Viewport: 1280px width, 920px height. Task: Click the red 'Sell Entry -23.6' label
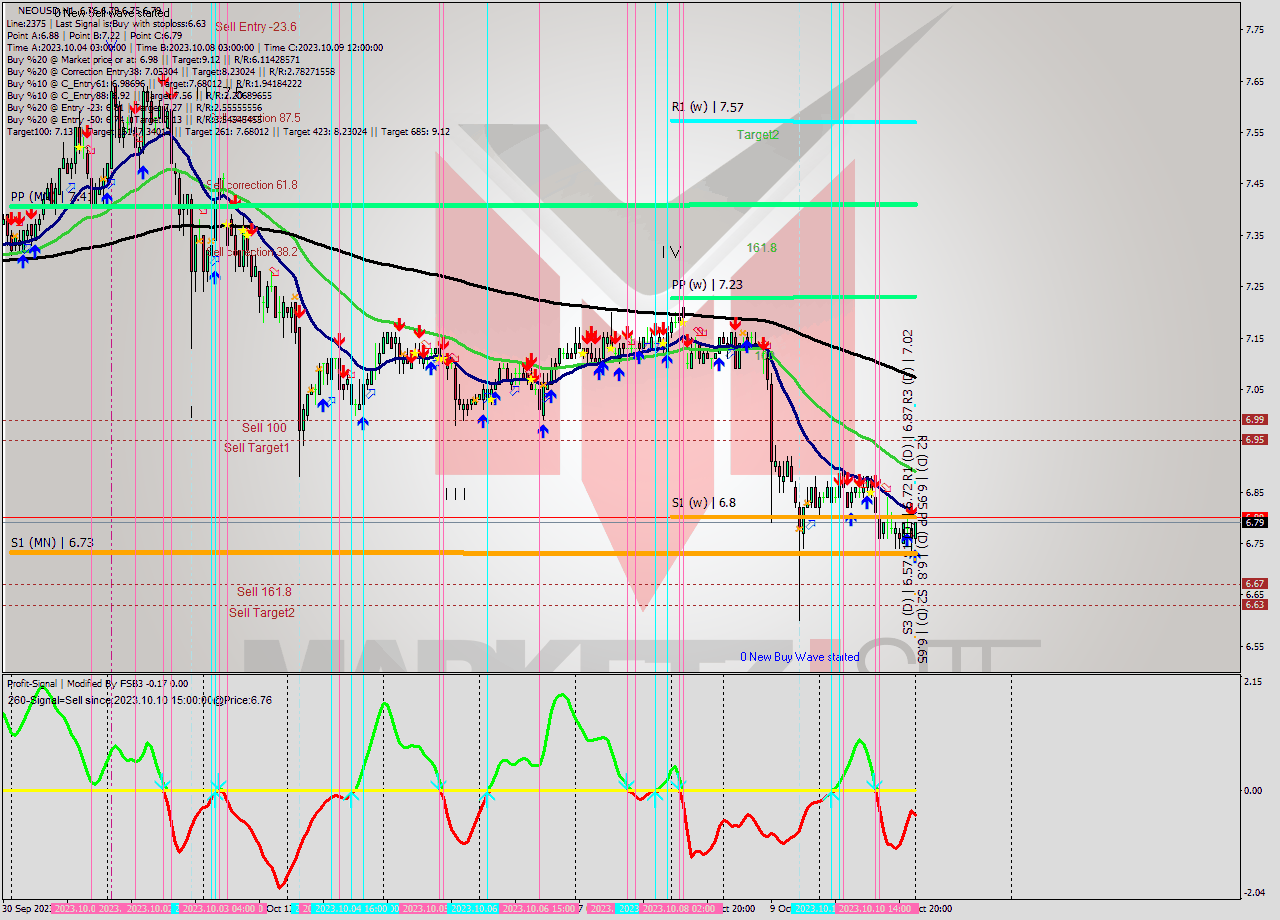pos(256,26)
